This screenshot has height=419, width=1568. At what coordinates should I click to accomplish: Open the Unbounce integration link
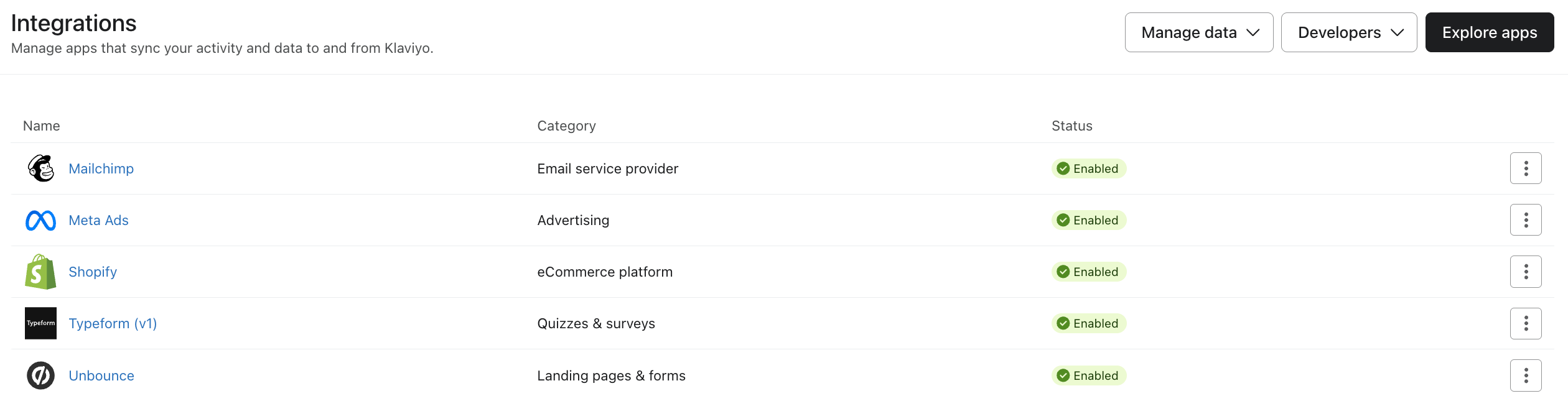pos(101,375)
